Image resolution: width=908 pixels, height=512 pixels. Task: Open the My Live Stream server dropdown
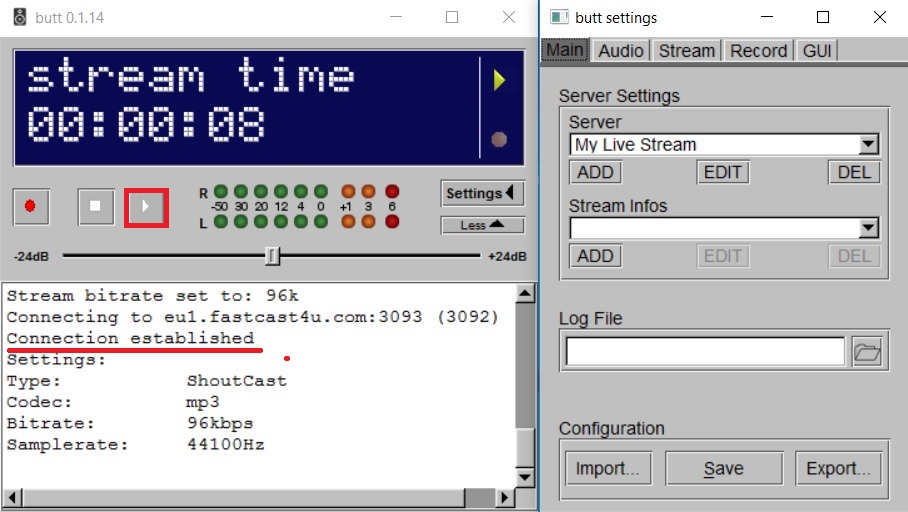868,144
